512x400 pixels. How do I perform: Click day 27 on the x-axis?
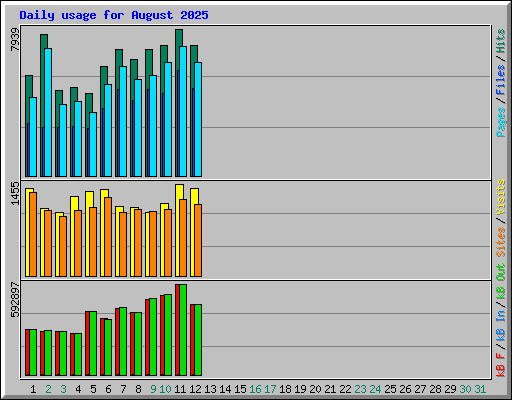coord(420,389)
